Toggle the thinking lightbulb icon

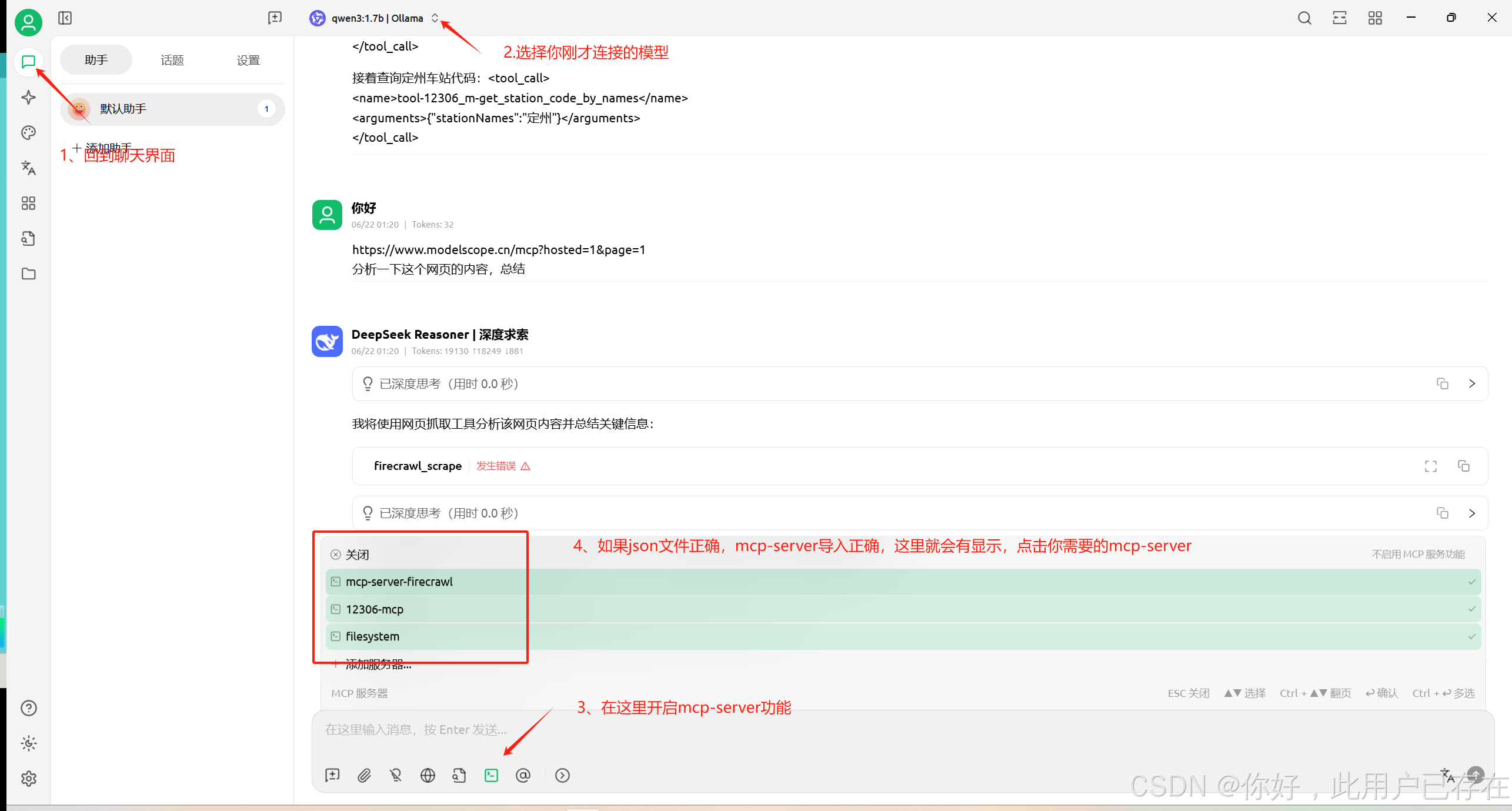pyautogui.click(x=396, y=775)
